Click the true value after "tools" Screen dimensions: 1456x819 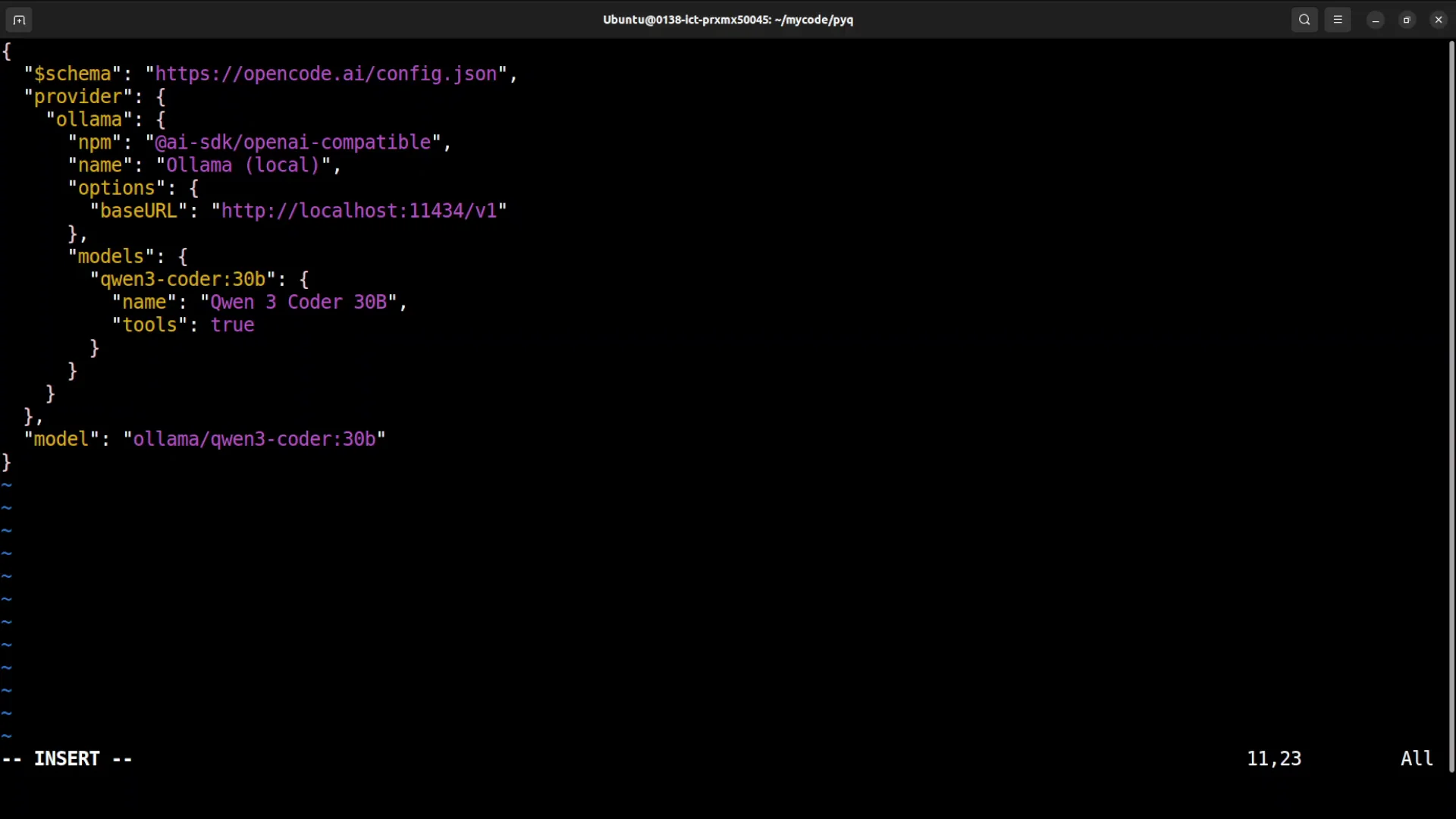(x=232, y=325)
